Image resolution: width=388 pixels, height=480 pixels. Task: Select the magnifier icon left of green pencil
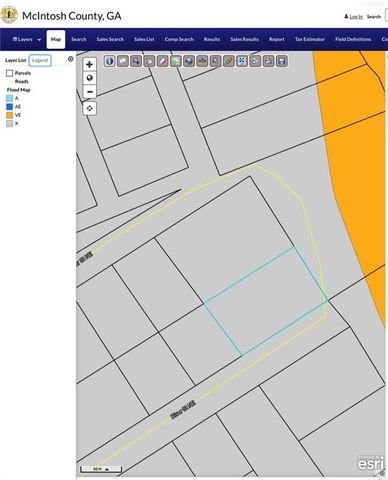pyautogui.click(x=216, y=61)
